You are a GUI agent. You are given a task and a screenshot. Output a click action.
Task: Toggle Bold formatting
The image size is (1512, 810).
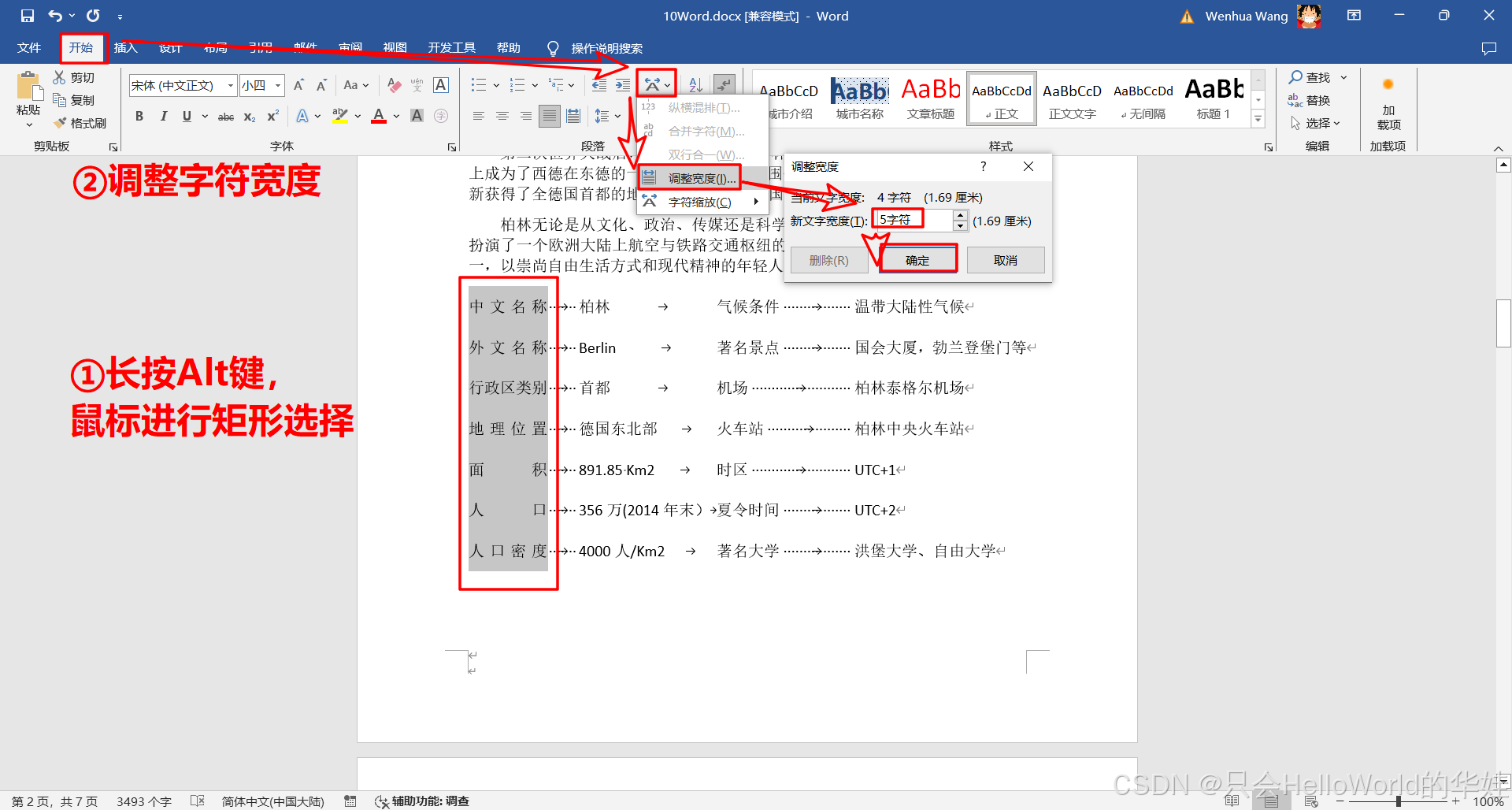click(139, 116)
